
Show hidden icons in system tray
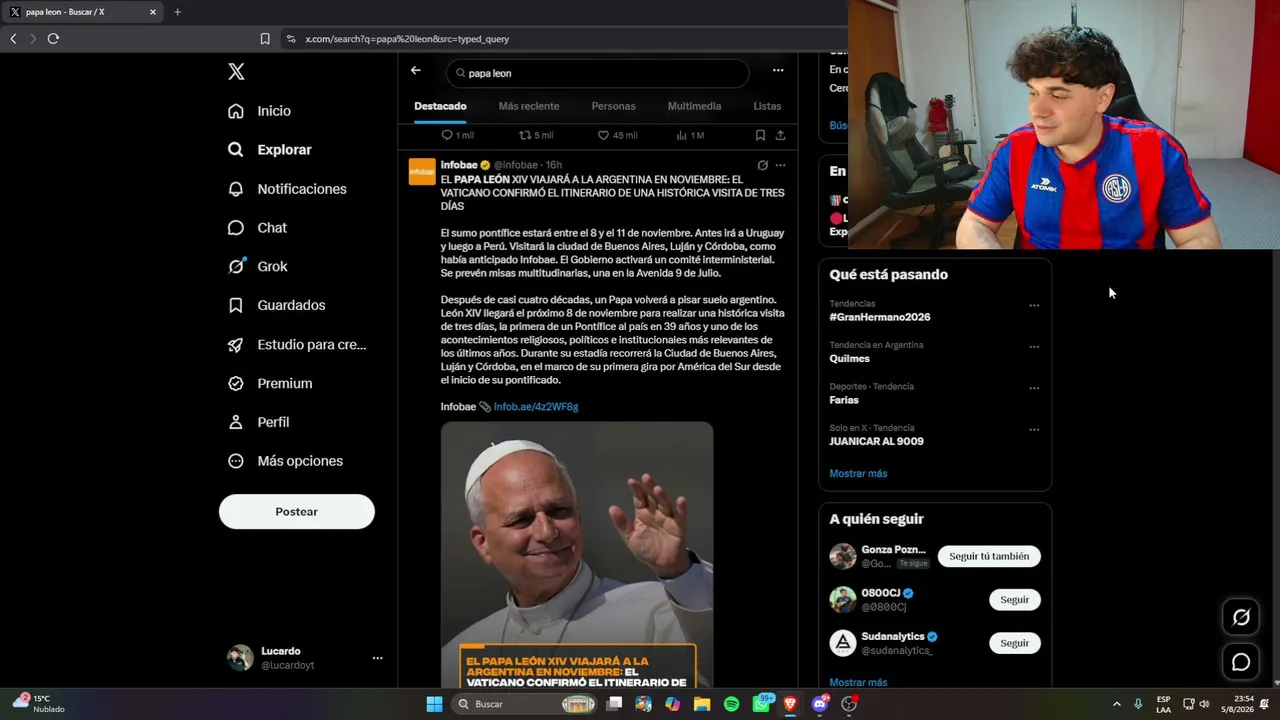tap(1117, 704)
